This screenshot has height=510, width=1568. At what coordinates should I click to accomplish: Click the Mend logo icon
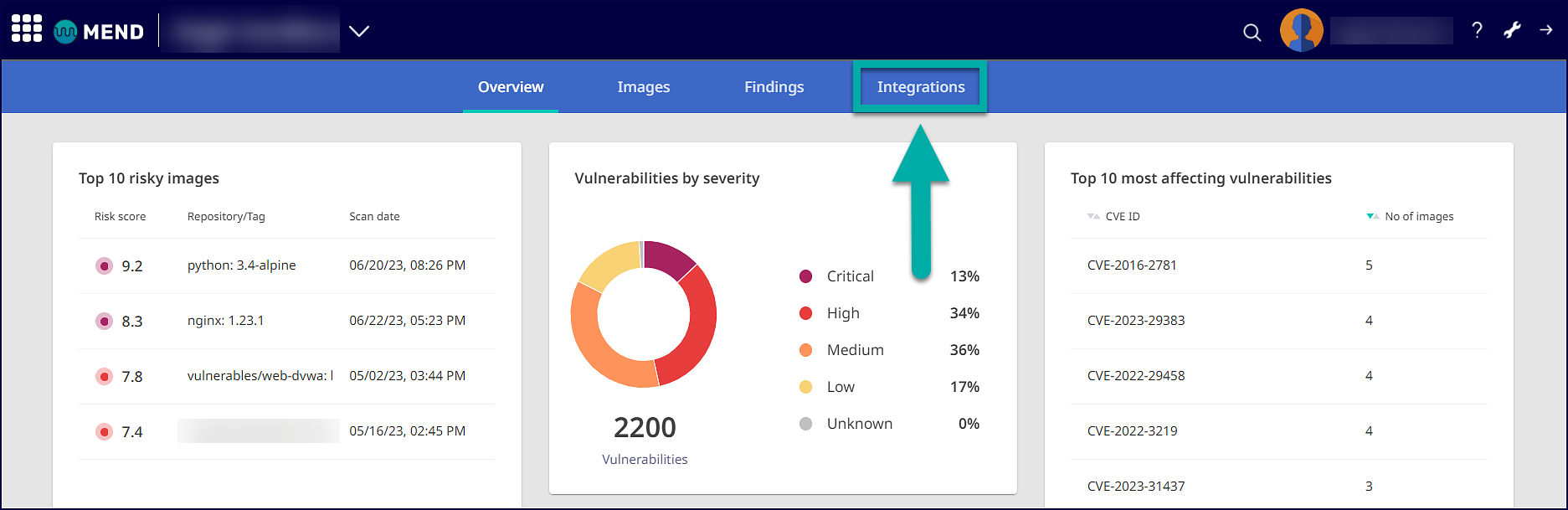[65, 32]
